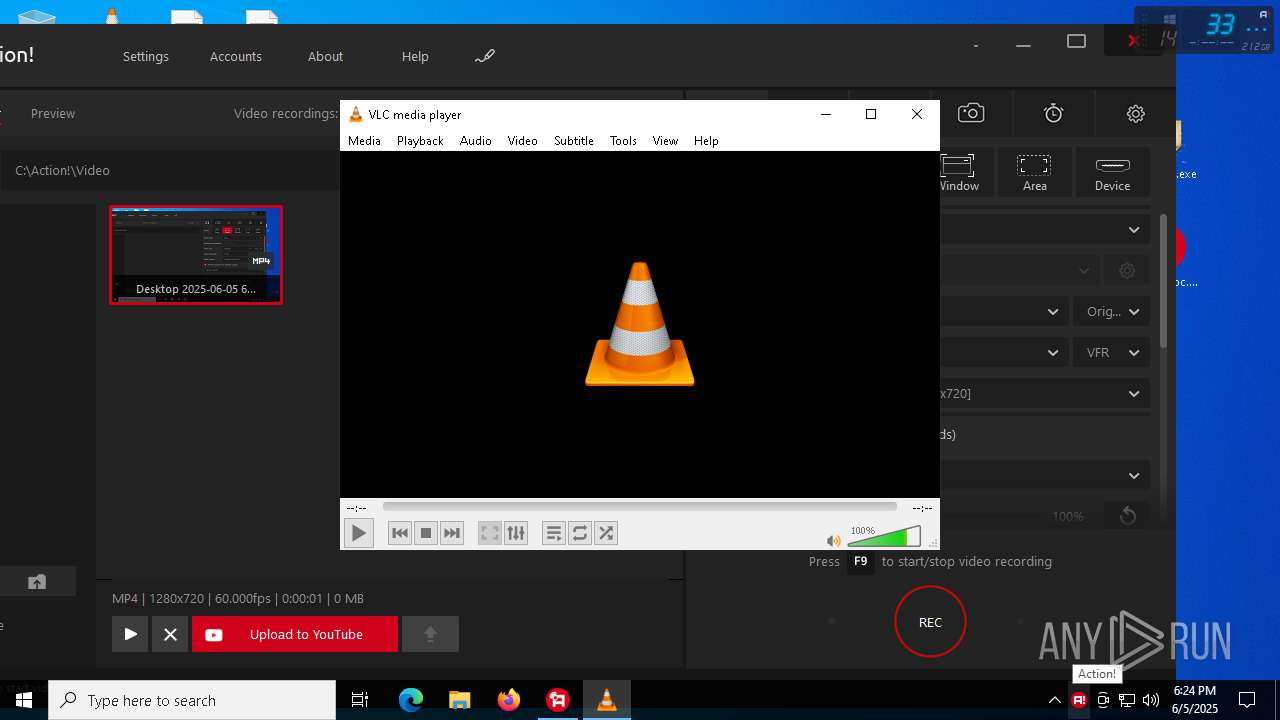Expand dropdown below seconds setting
The width and height of the screenshot is (1280, 720).
[x=1044, y=475]
